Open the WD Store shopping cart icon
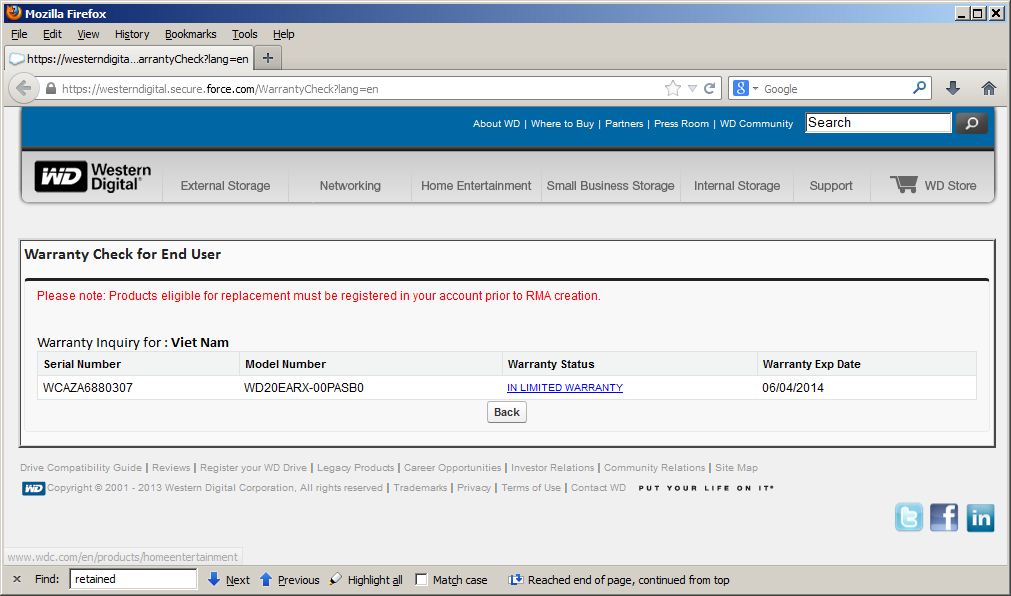The height and width of the screenshot is (596, 1011). [x=904, y=184]
